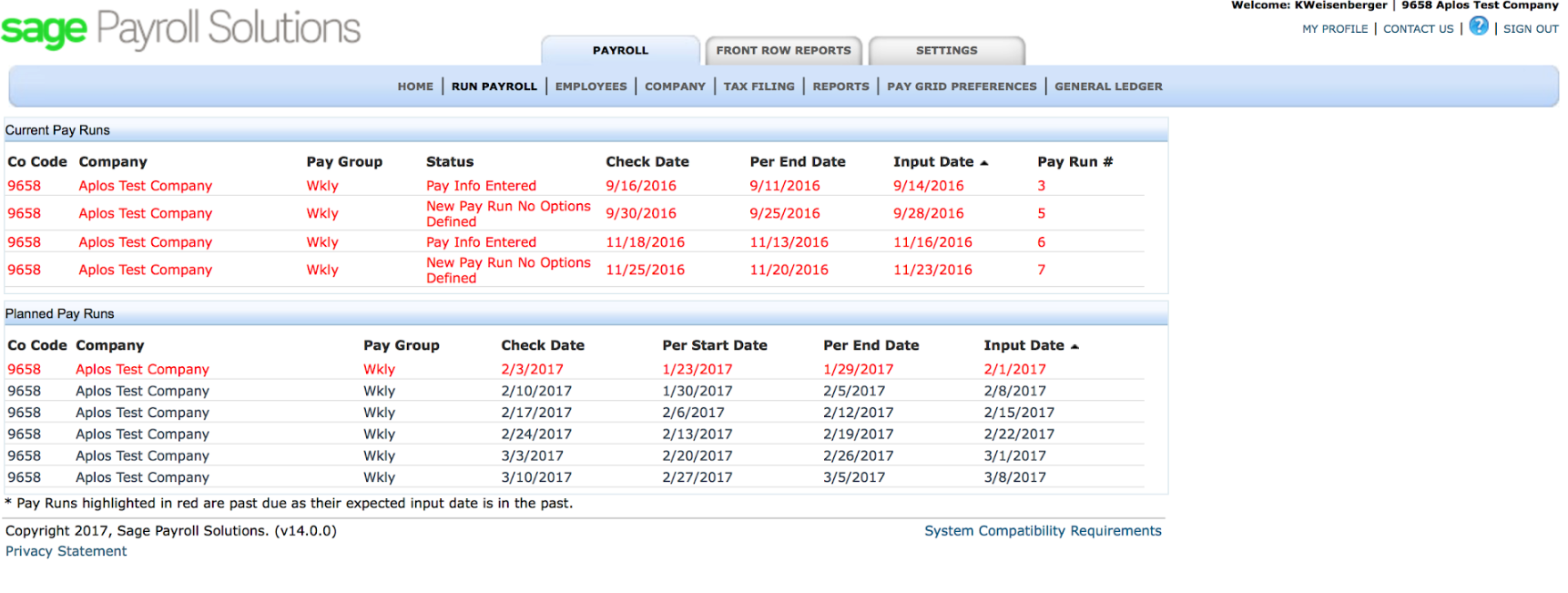The image size is (1568, 593).
Task: Click the Per Start Date column header
Action: pyautogui.click(x=715, y=346)
